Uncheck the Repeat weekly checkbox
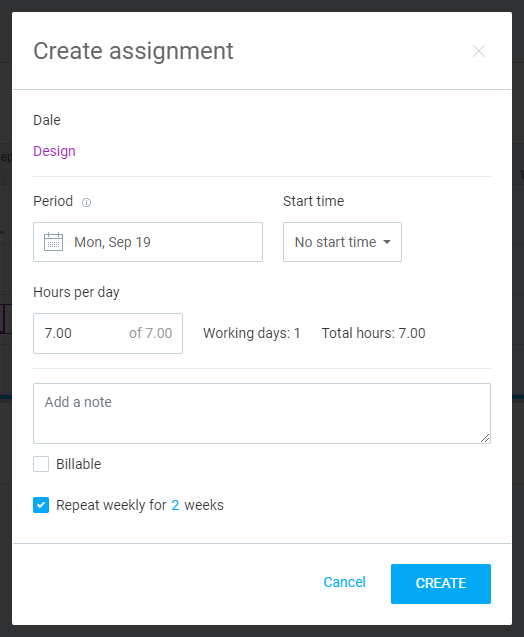 [x=41, y=505]
